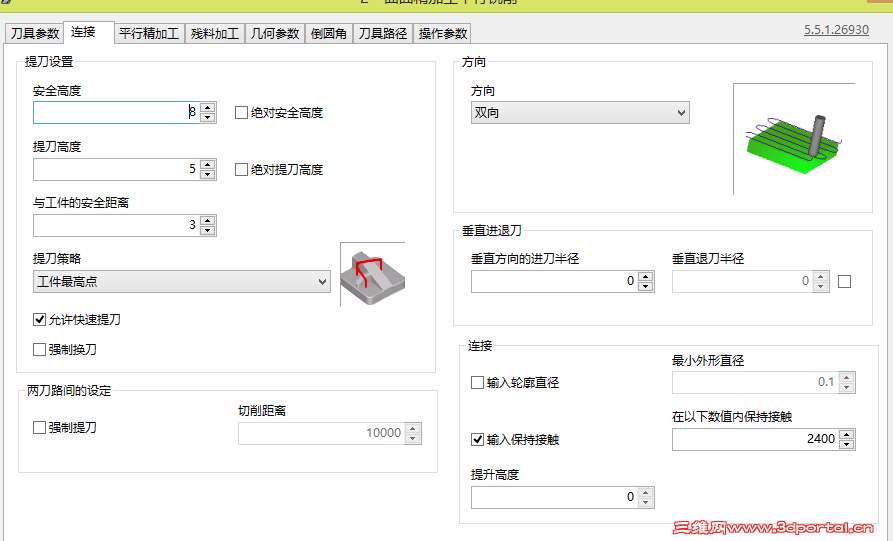Uncheck 输入保持接触 checkbox
The width and height of the screenshot is (893, 541).
point(477,439)
